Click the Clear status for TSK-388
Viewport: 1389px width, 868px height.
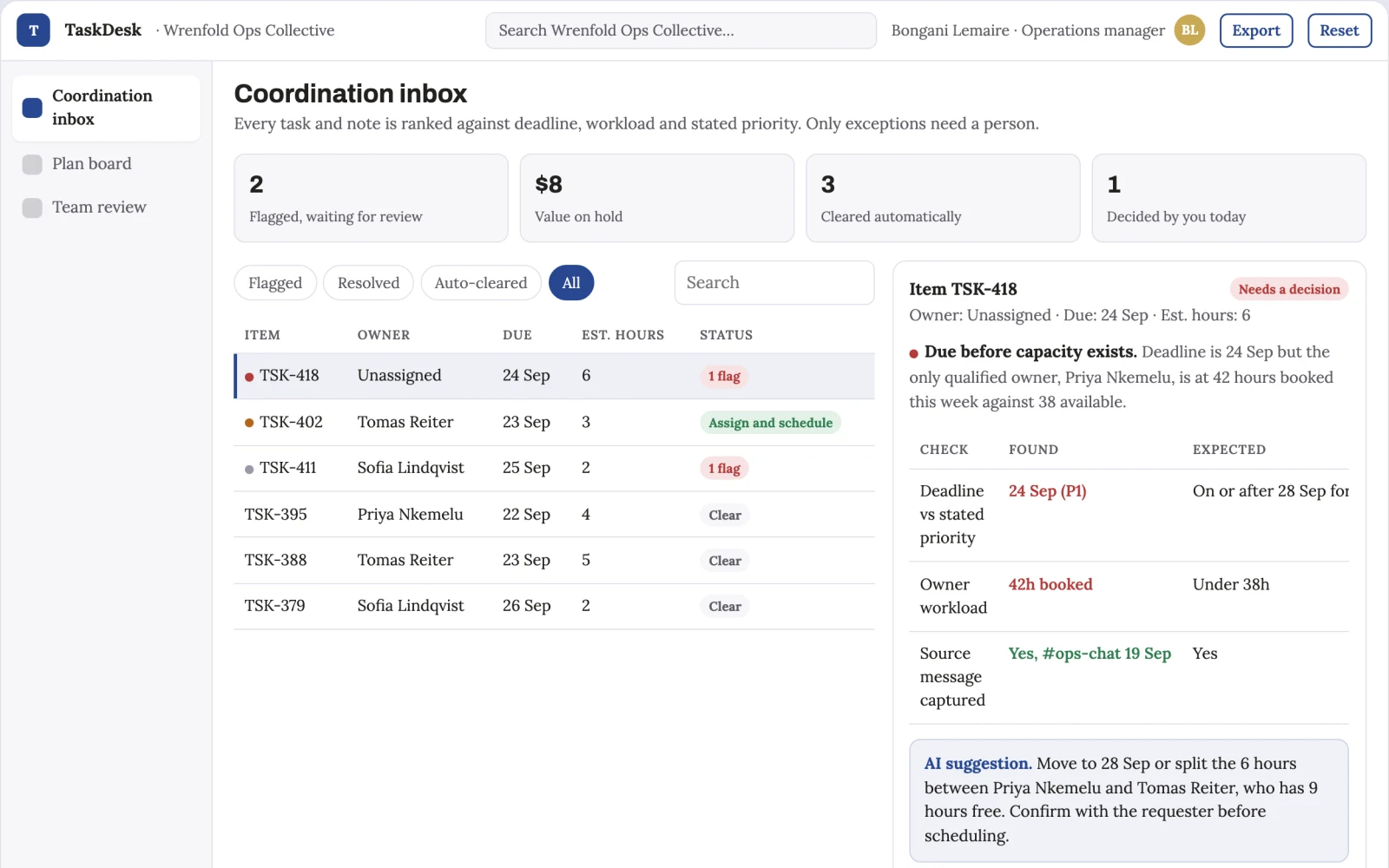[x=725, y=561]
